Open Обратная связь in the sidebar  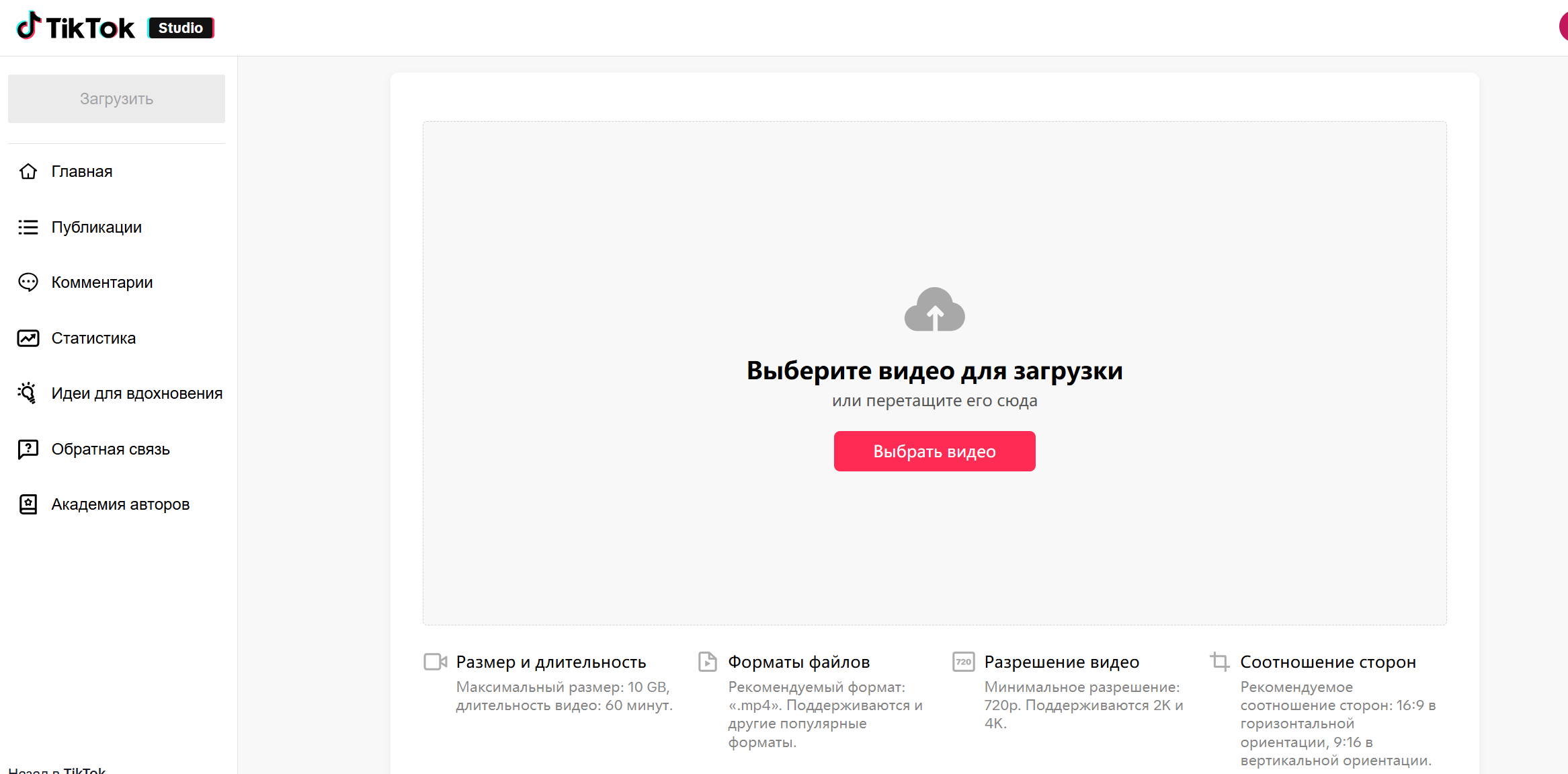111,449
